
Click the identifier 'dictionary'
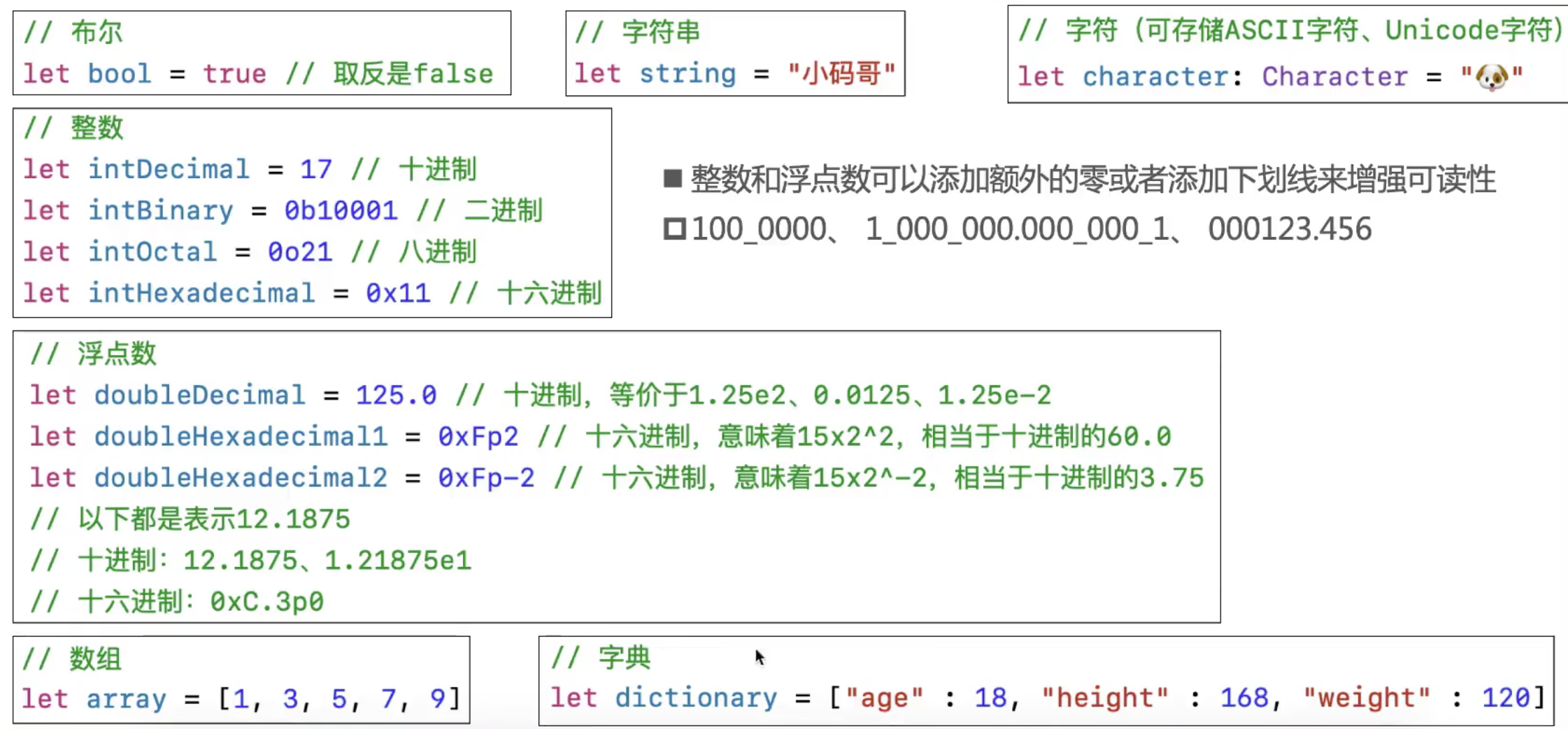pyautogui.click(x=696, y=698)
